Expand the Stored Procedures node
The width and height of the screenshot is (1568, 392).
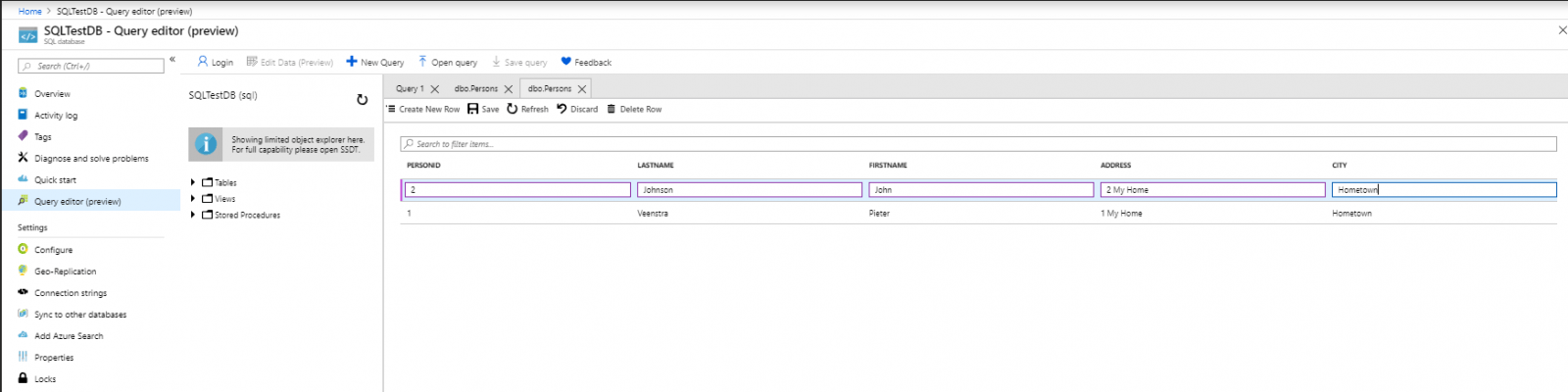click(x=193, y=215)
